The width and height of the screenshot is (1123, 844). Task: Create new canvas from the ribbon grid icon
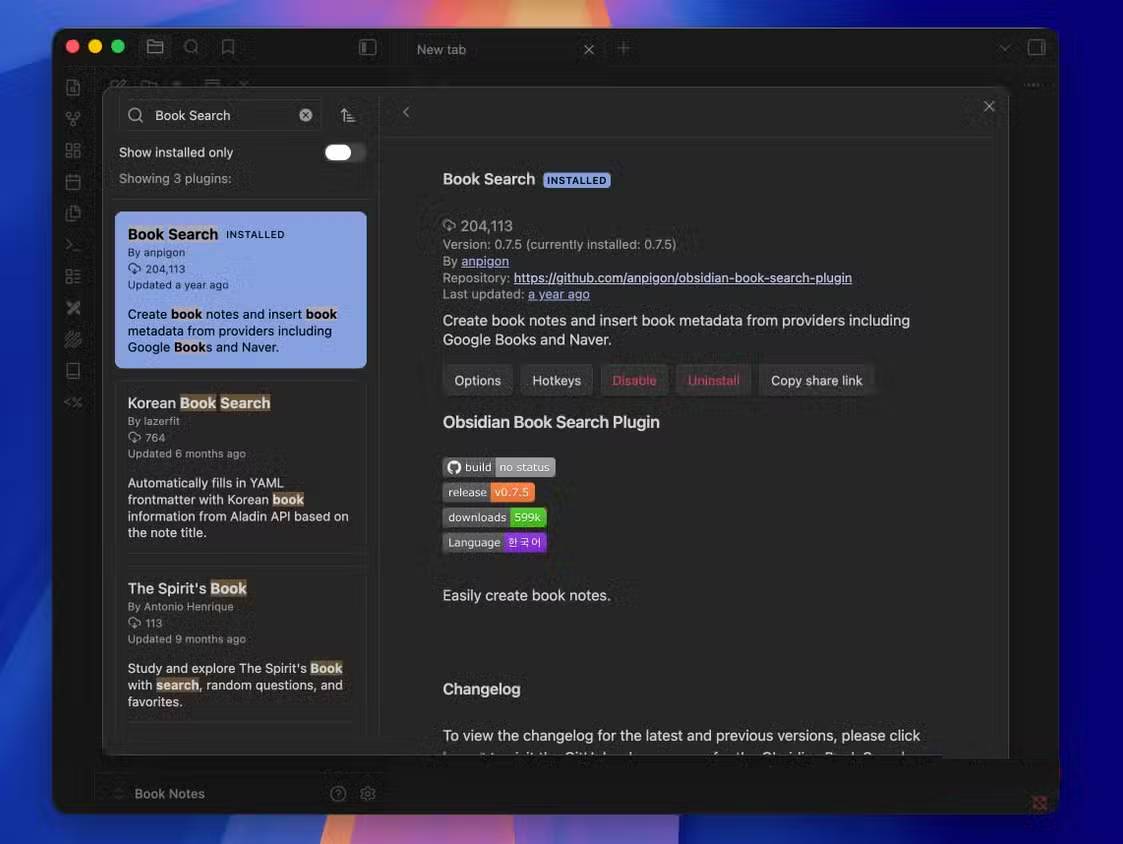73,150
